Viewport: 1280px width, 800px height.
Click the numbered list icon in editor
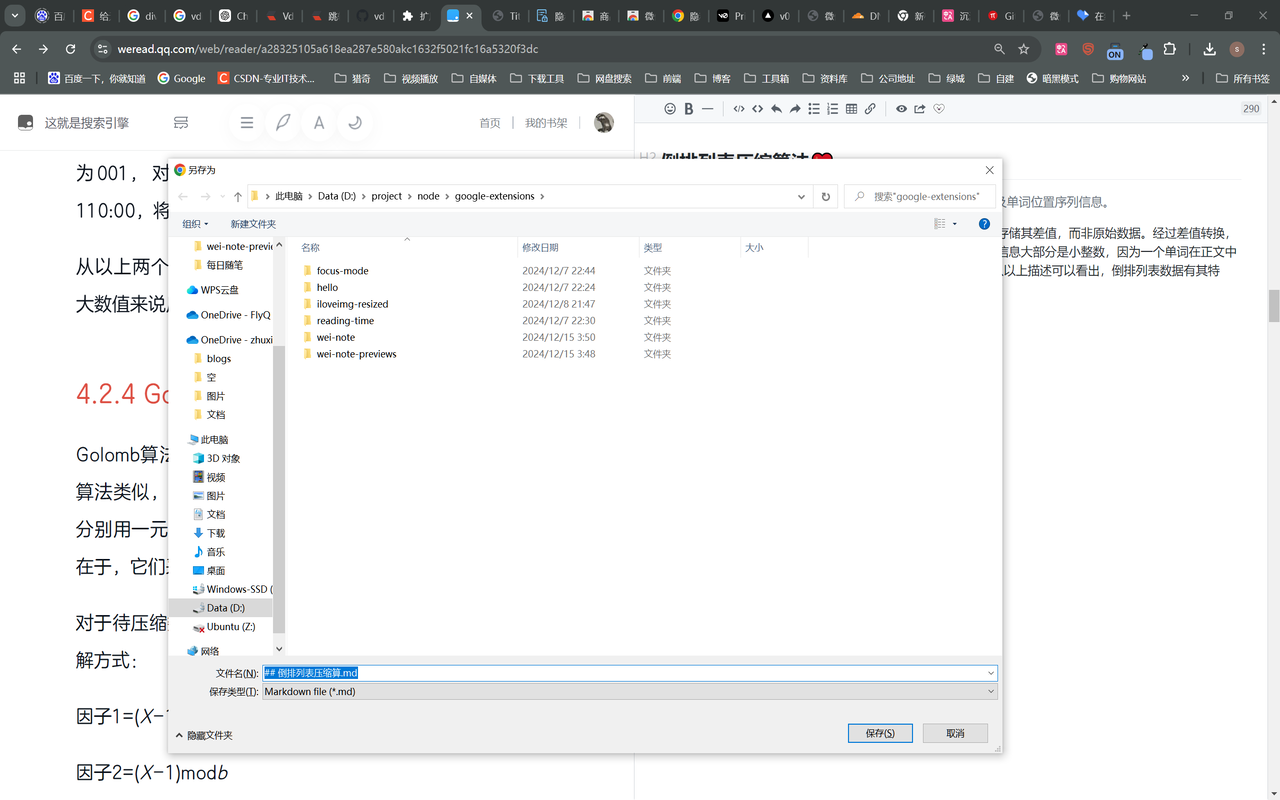832,109
